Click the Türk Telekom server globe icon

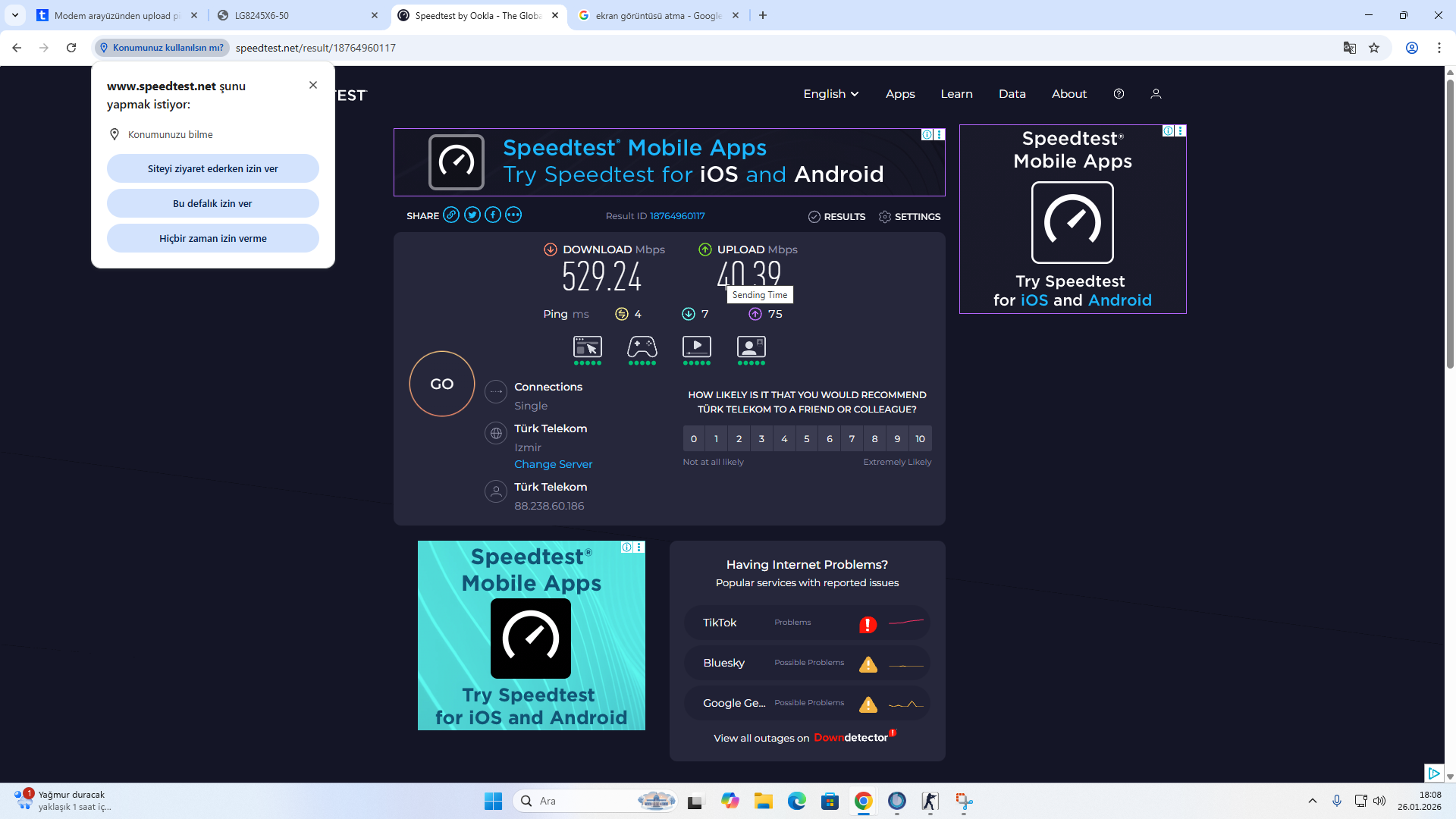pyautogui.click(x=496, y=434)
